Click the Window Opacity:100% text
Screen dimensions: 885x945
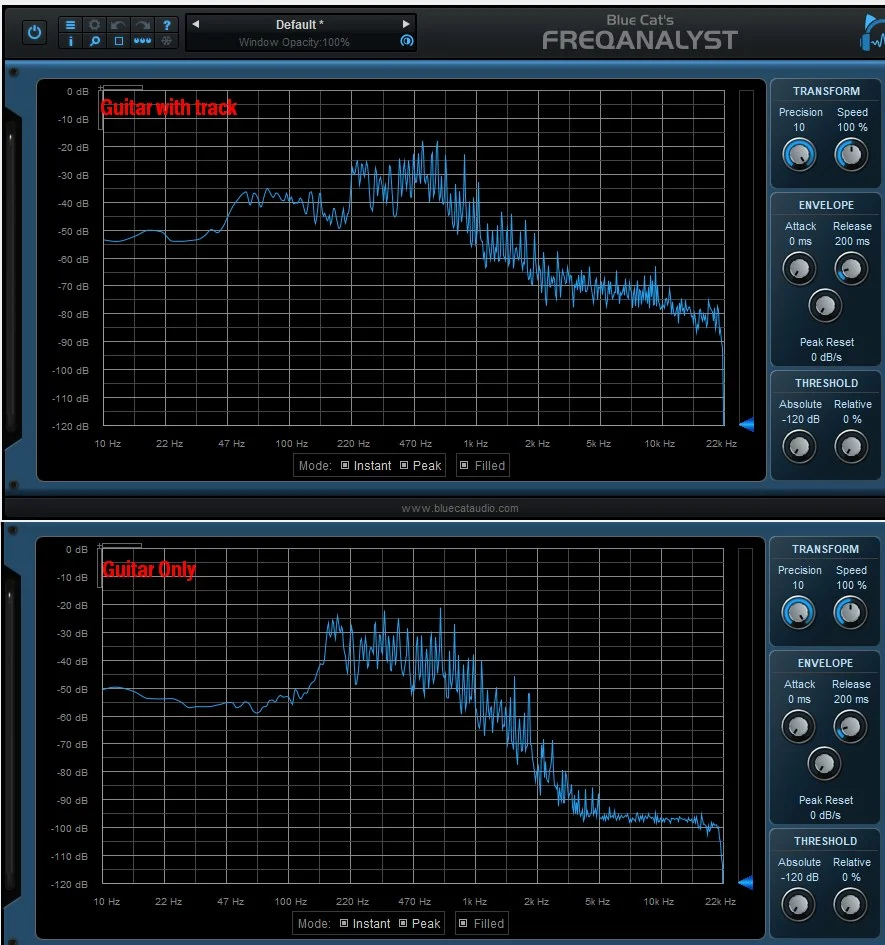pos(294,42)
